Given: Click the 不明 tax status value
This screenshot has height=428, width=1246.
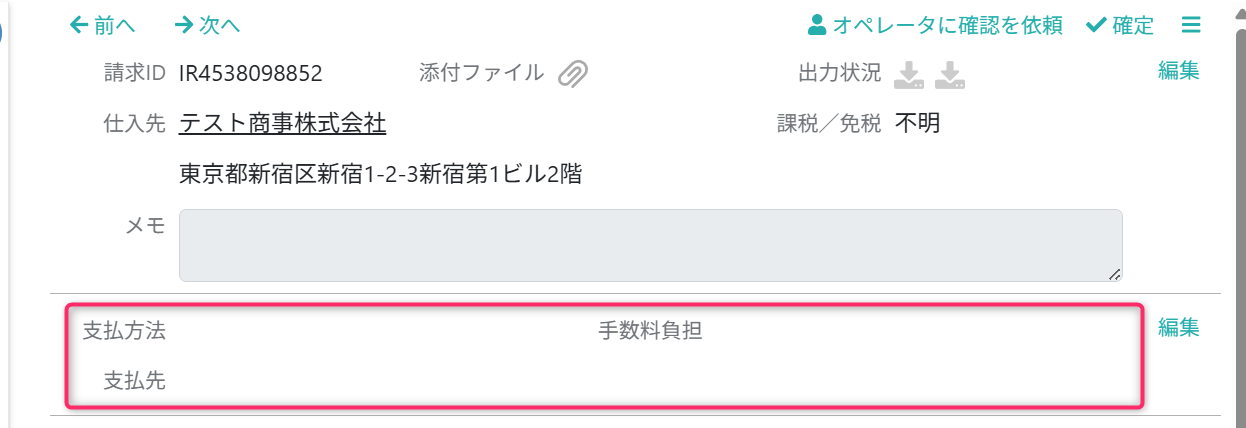Looking at the screenshot, I should [917, 124].
